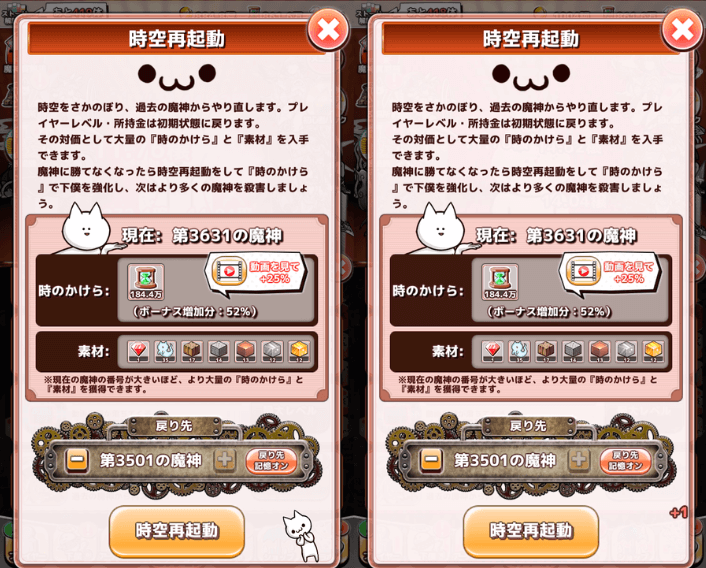Select the gold block material in left dialog
The width and height of the screenshot is (706, 568).
tap(299, 351)
